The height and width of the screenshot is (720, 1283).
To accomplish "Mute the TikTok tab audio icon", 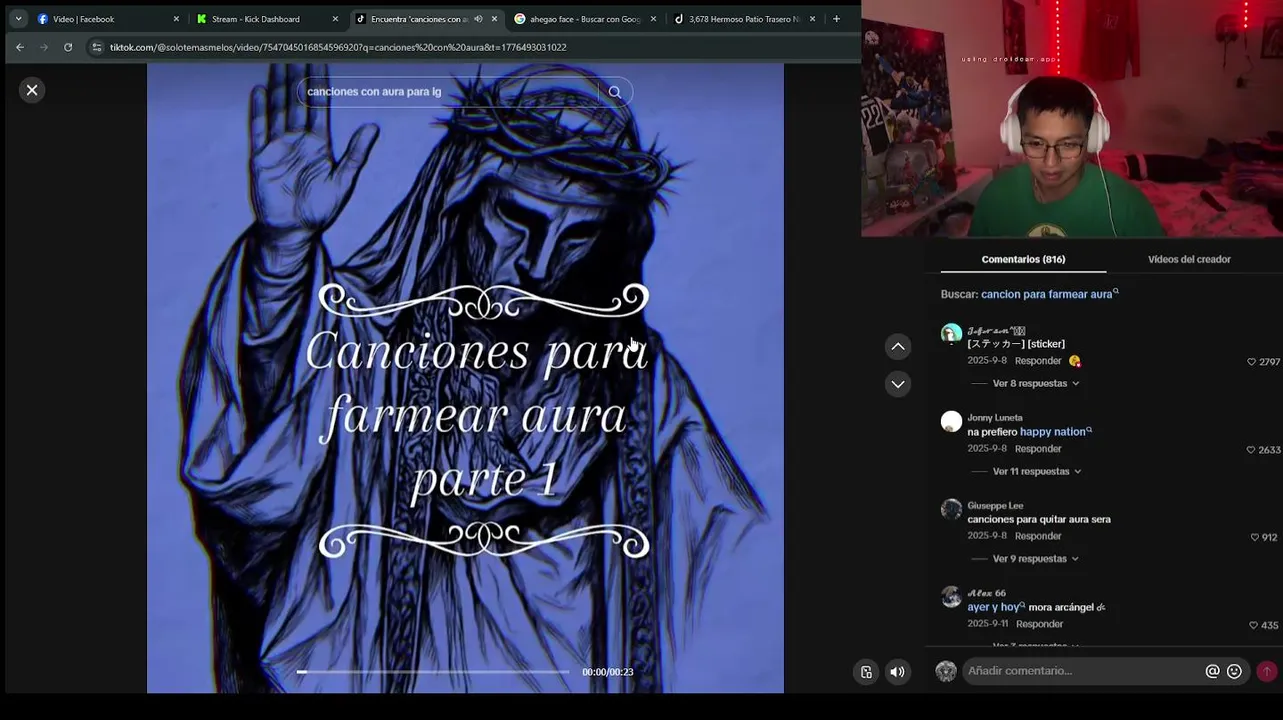I will (x=478, y=19).
